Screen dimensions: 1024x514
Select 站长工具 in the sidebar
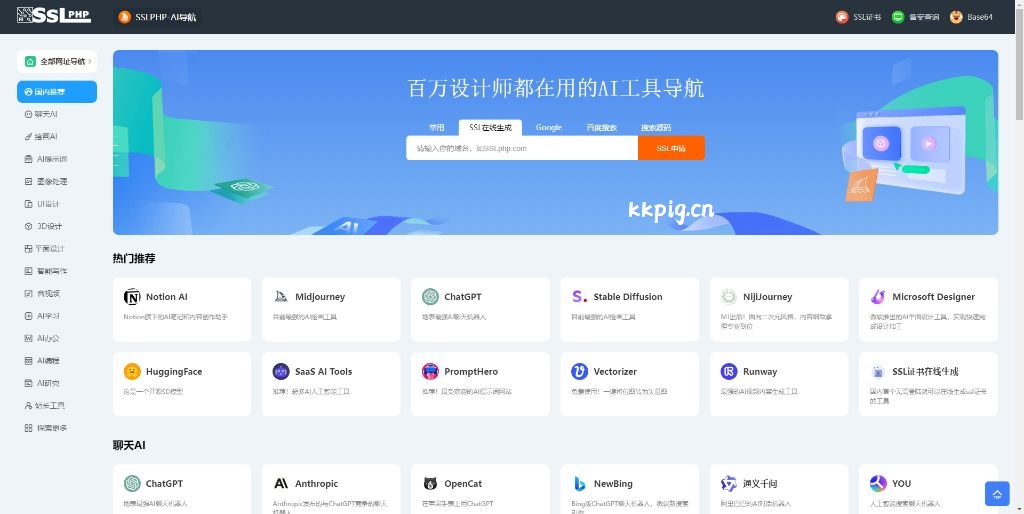tap(44, 406)
